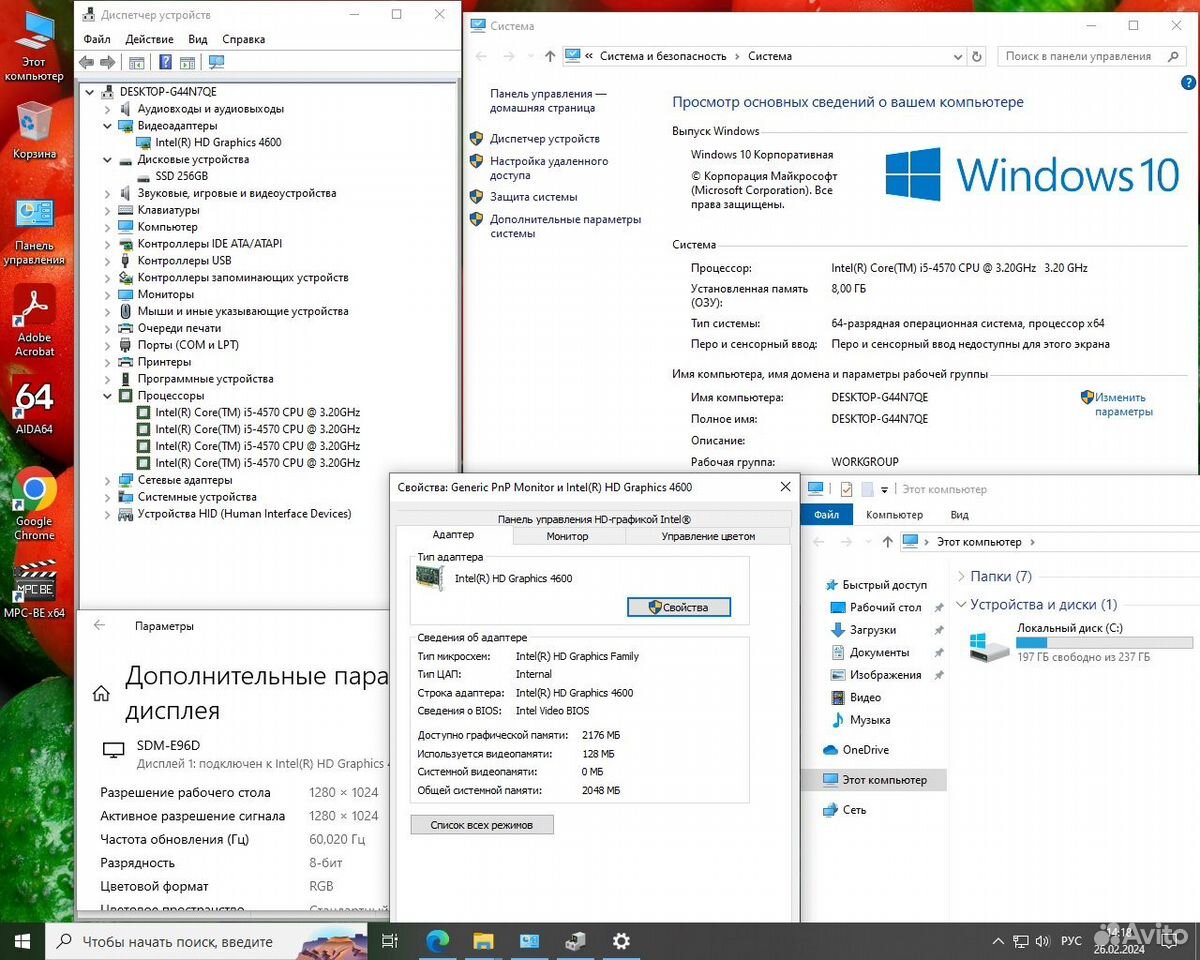Select Локальный диск (C:) drive
1200x960 pixels.
tap(1080, 643)
